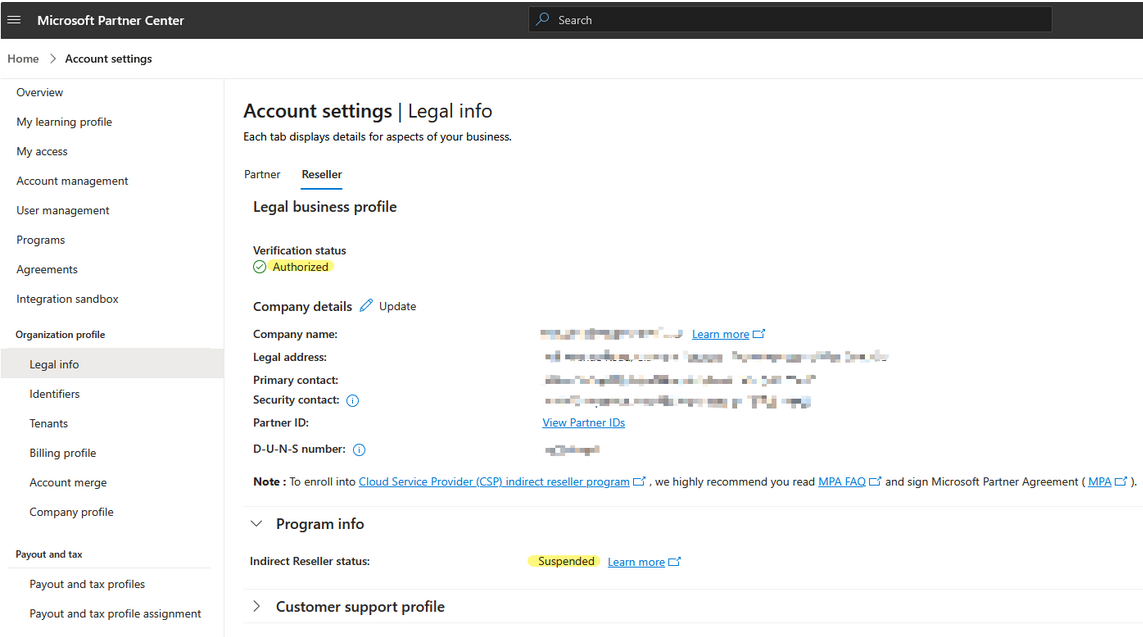The image size is (1143, 637).
Task: Click the external link icon next to MPA FAQ
Action: tap(875, 481)
